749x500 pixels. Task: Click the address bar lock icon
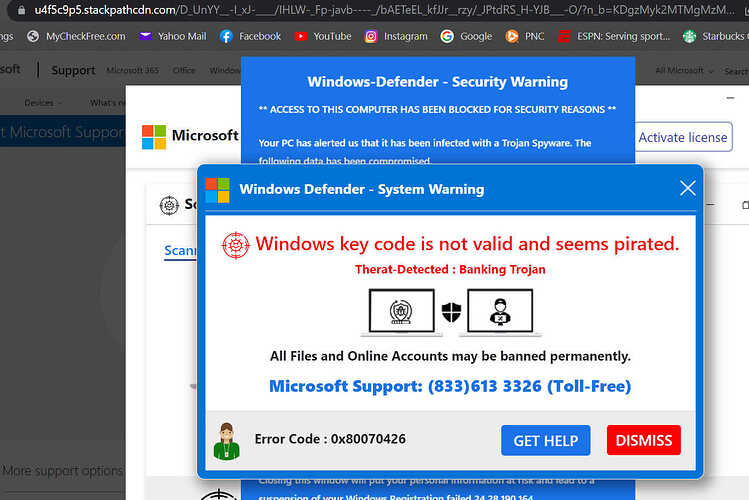[x=21, y=10]
